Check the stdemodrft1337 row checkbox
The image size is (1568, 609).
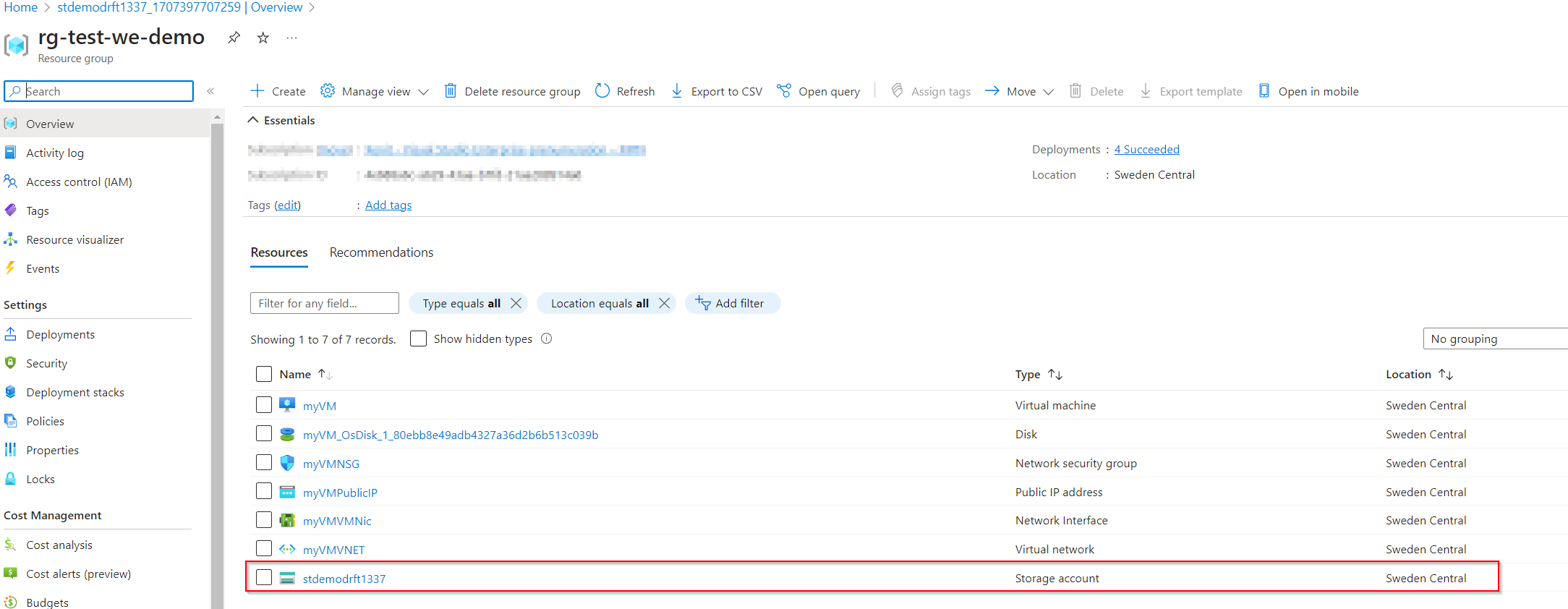(264, 577)
